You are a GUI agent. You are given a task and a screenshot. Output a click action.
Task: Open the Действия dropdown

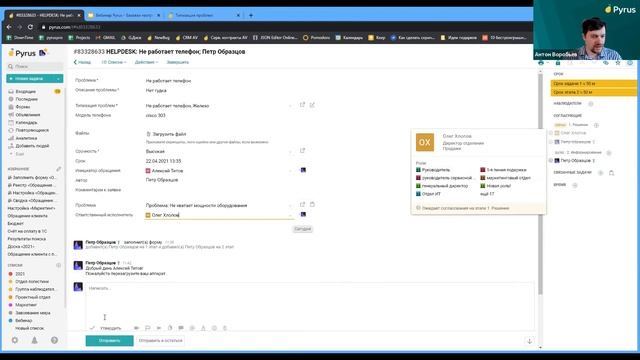(146, 62)
